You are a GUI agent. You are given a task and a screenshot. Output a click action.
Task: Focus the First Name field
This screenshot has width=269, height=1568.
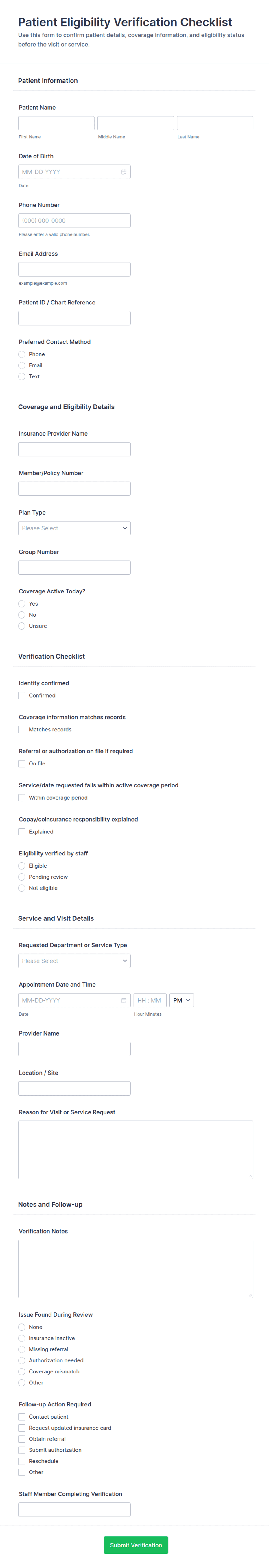point(56,123)
